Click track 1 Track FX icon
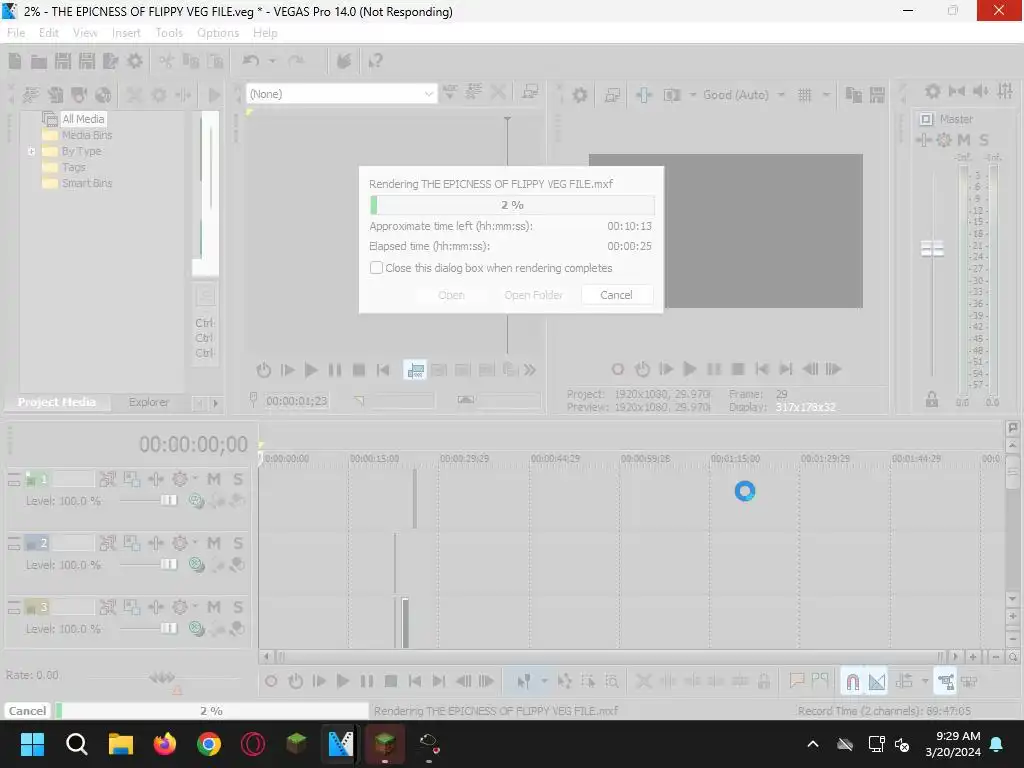 (x=155, y=479)
